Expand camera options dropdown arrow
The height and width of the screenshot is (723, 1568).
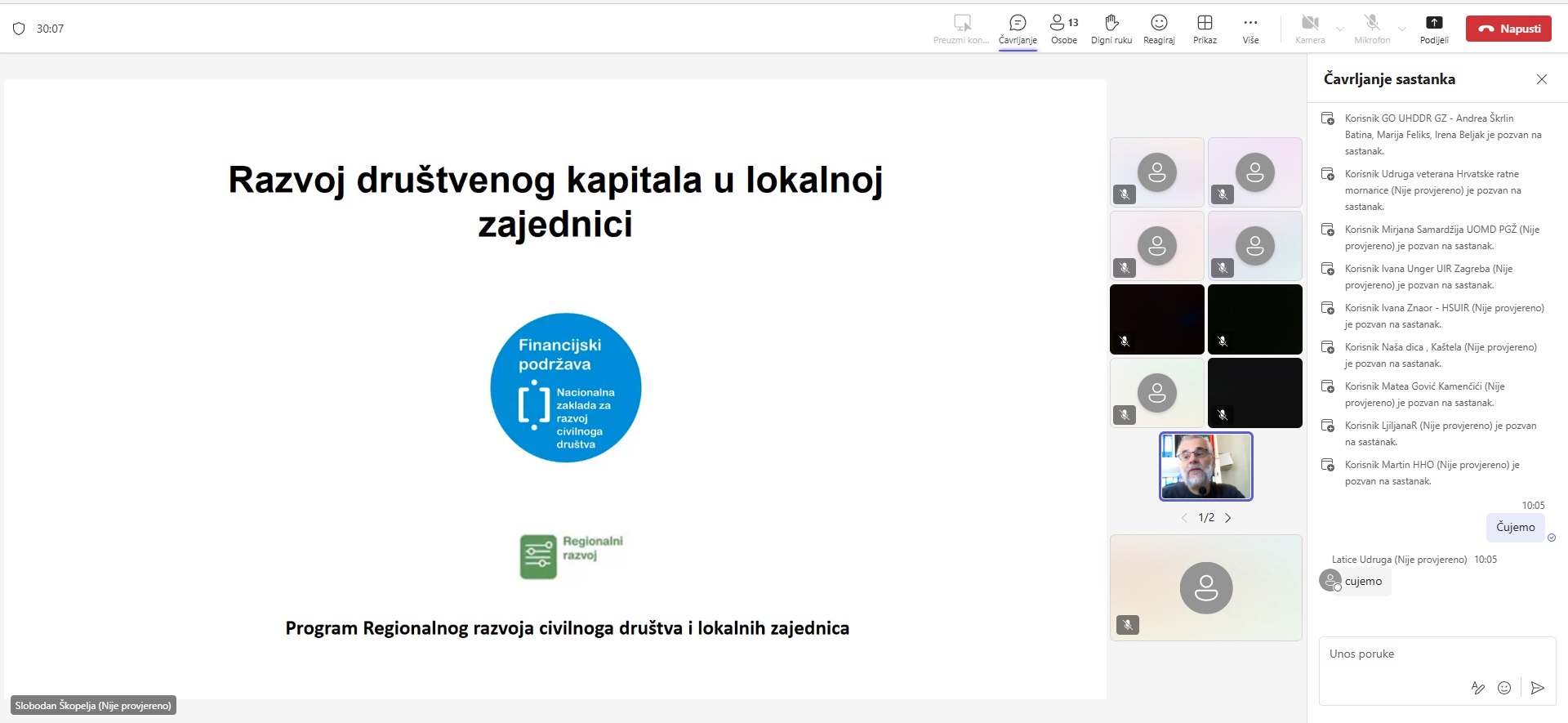point(1340,29)
